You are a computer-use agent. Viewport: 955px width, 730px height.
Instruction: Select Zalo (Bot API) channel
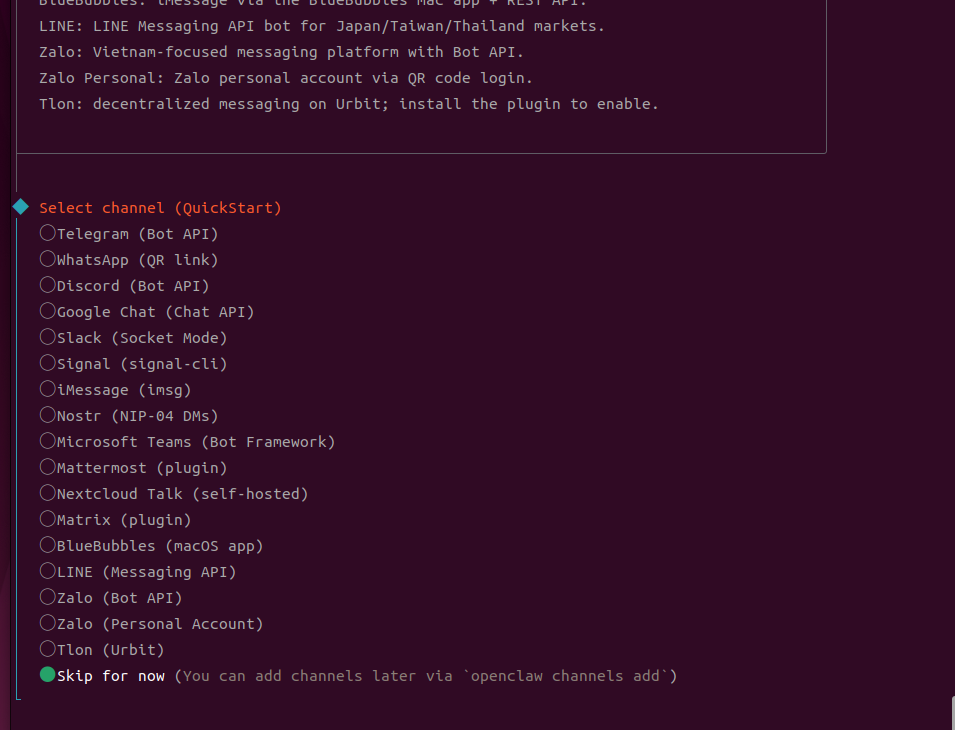point(48,597)
